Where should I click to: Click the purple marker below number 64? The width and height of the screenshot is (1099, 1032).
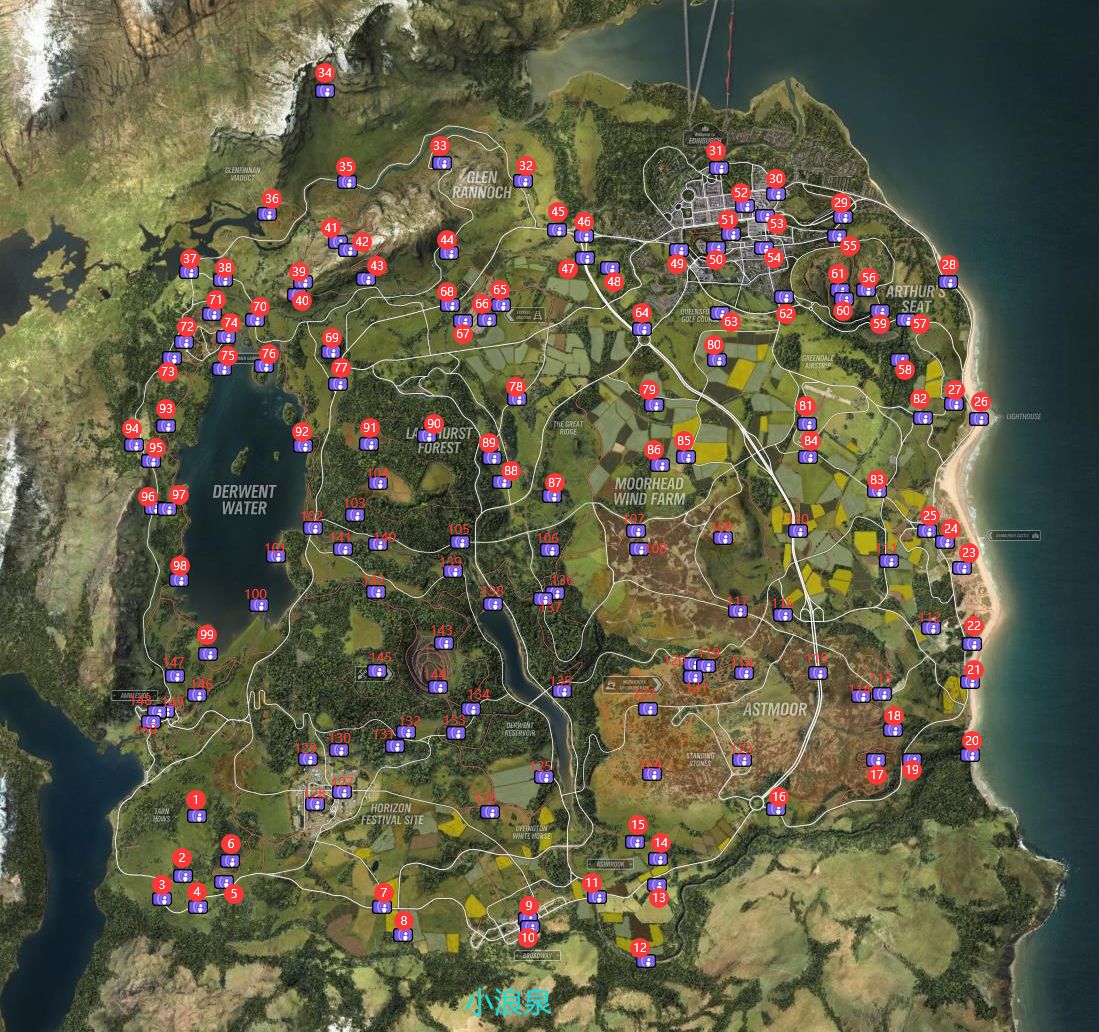coord(642,329)
